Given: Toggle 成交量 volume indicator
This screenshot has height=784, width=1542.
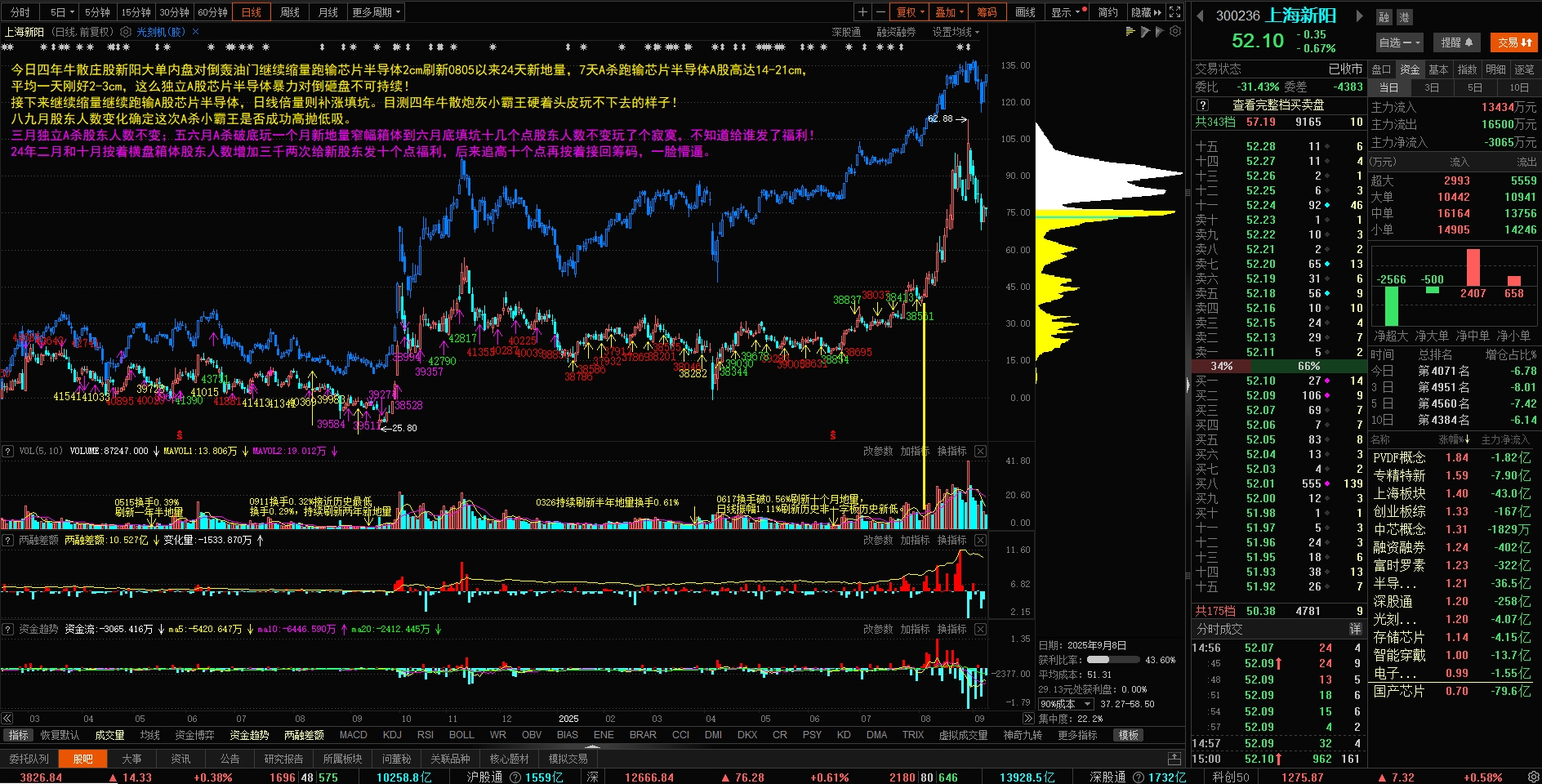Looking at the screenshot, I should (x=109, y=735).
